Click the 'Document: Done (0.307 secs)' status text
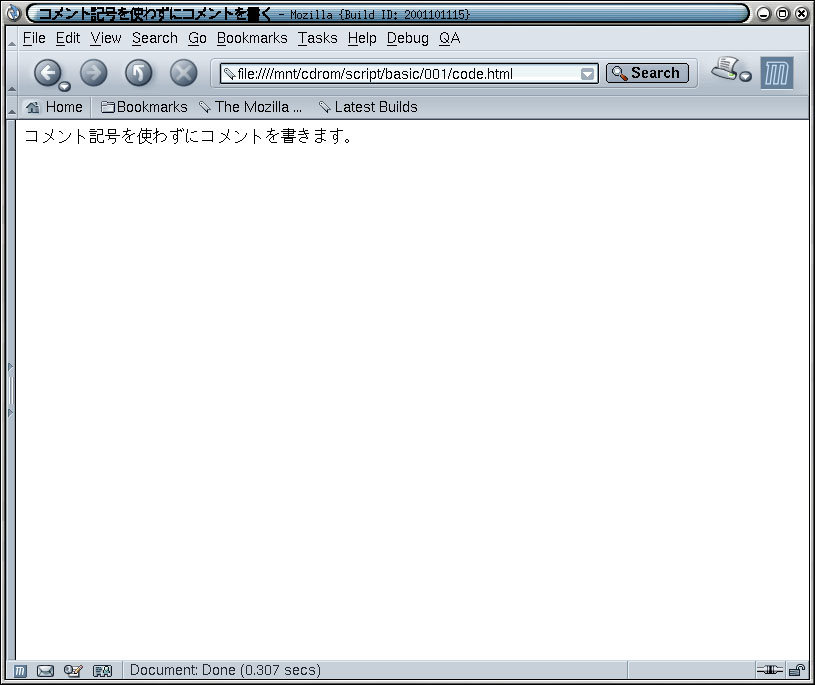Viewport: 815px width, 685px height. (225, 670)
